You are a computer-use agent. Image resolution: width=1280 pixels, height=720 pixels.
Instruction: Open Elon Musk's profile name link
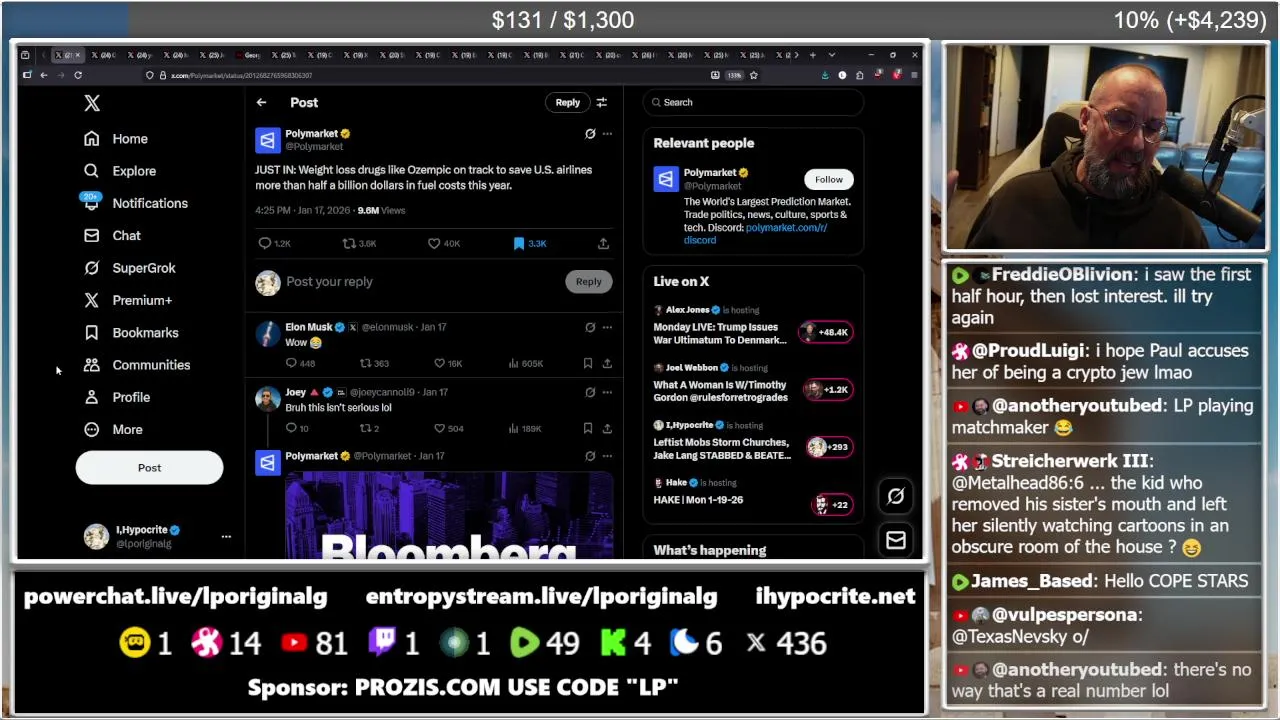(309, 327)
